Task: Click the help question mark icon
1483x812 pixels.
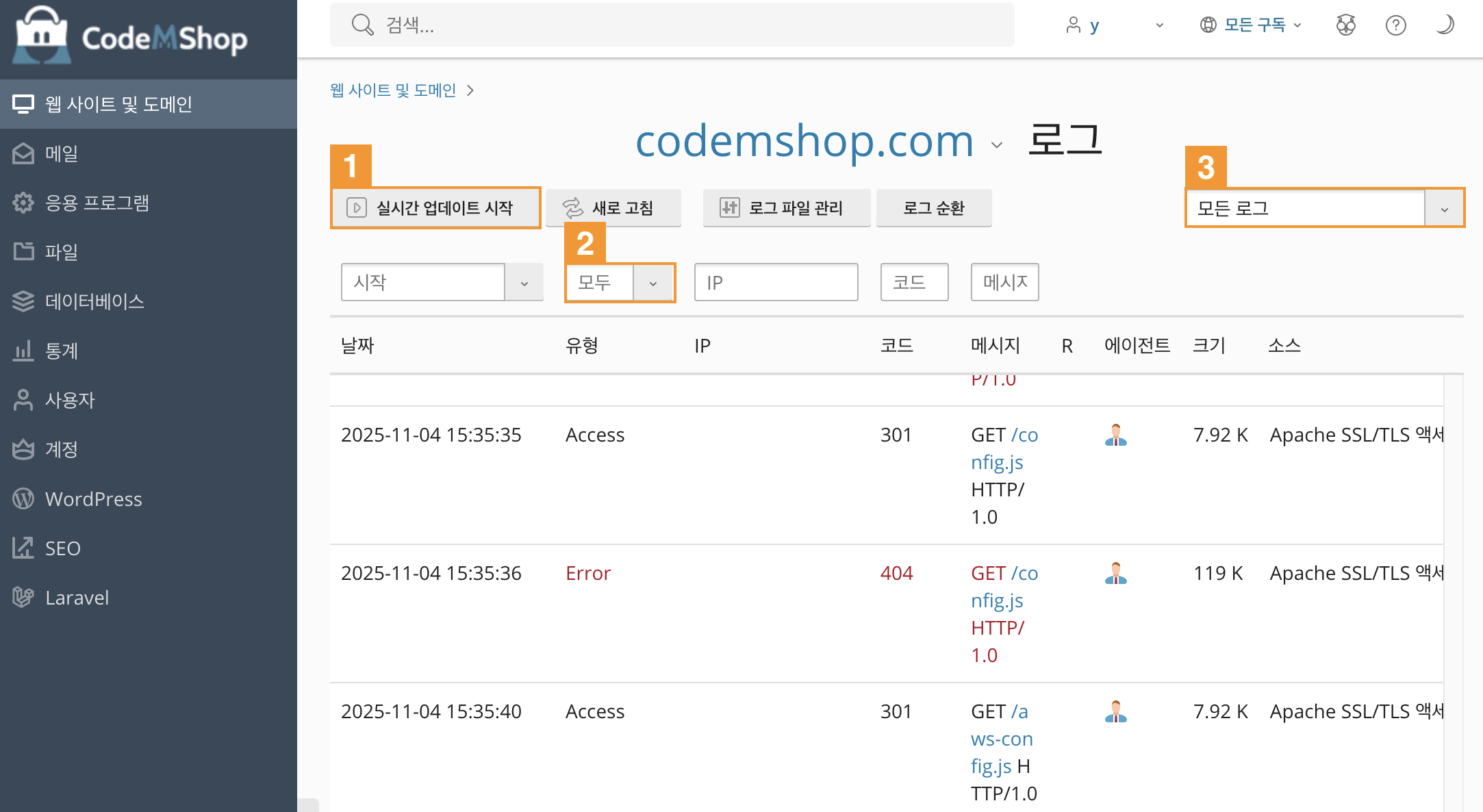Action: click(x=1395, y=25)
